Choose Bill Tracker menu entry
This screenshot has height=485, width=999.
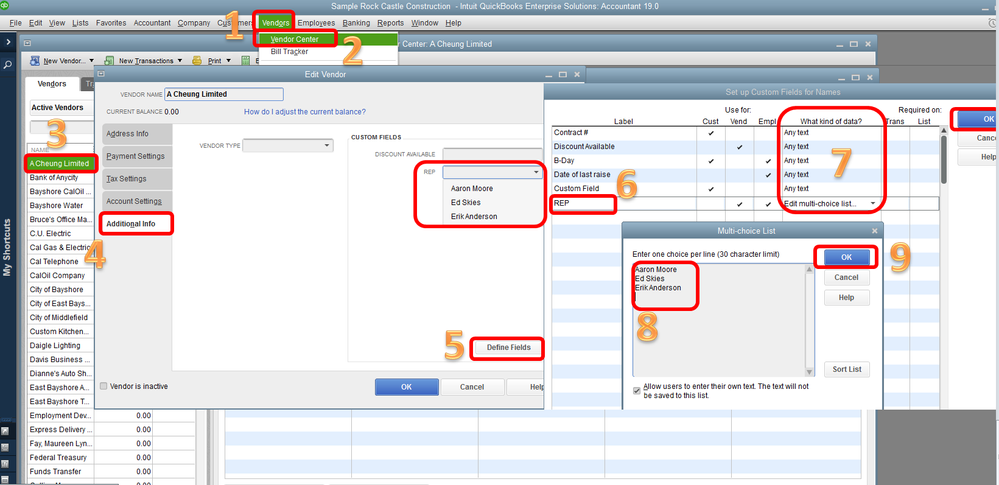(289, 52)
